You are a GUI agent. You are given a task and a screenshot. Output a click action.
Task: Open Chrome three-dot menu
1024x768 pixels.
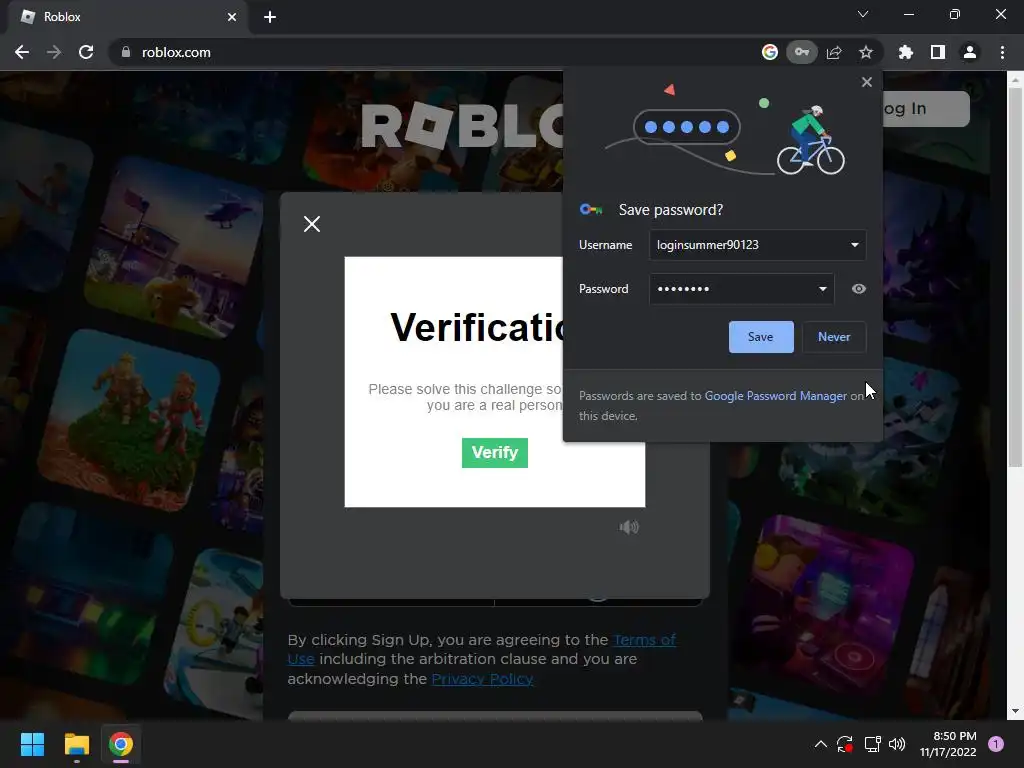[x=1002, y=52]
